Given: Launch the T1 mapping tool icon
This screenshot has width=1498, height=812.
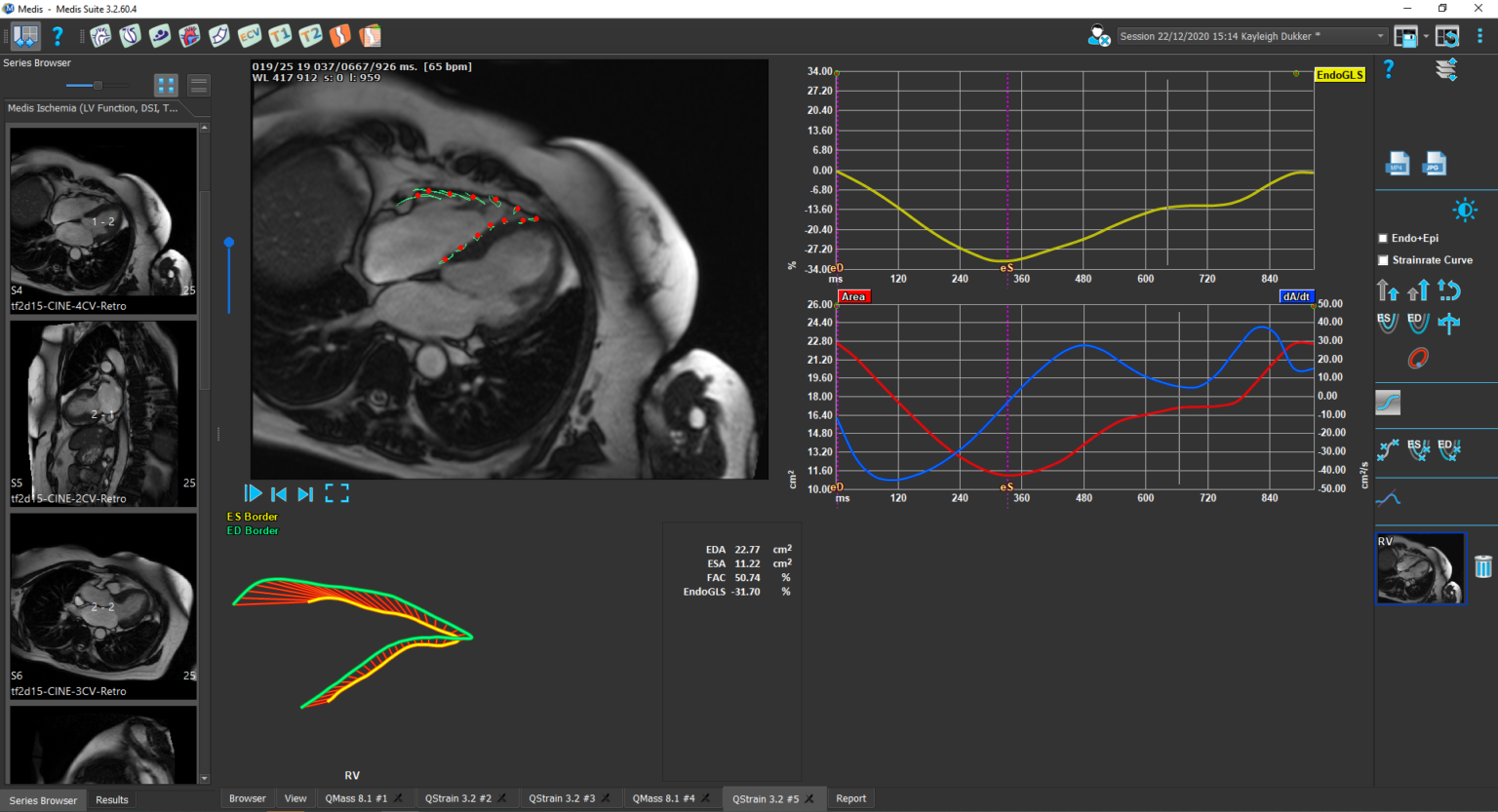Looking at the screenshot, I should [x=280, y=36].
